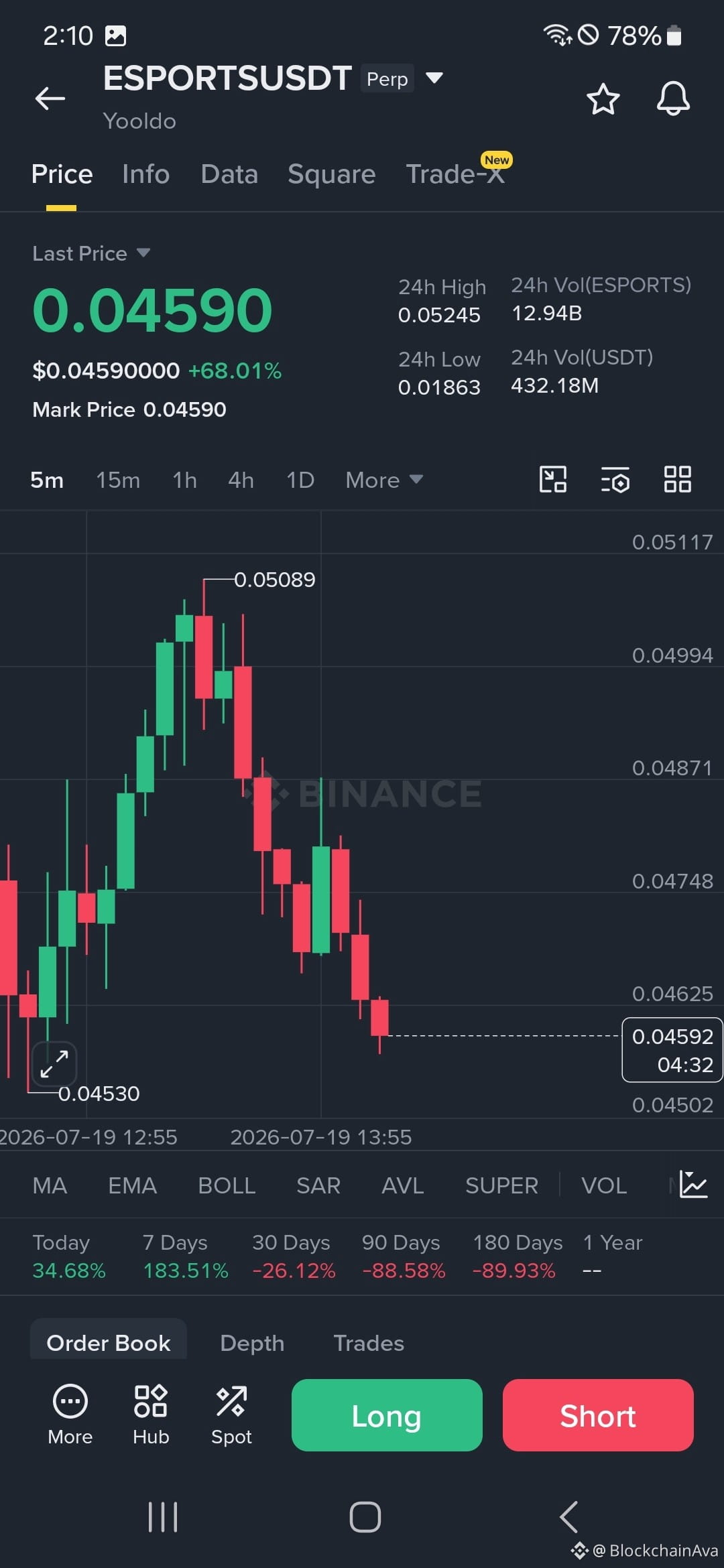The width and height of the screenshot is (724, 1568).
Task: Tap the 24h Low value 0.01863
Action: (x=439, y=387)
